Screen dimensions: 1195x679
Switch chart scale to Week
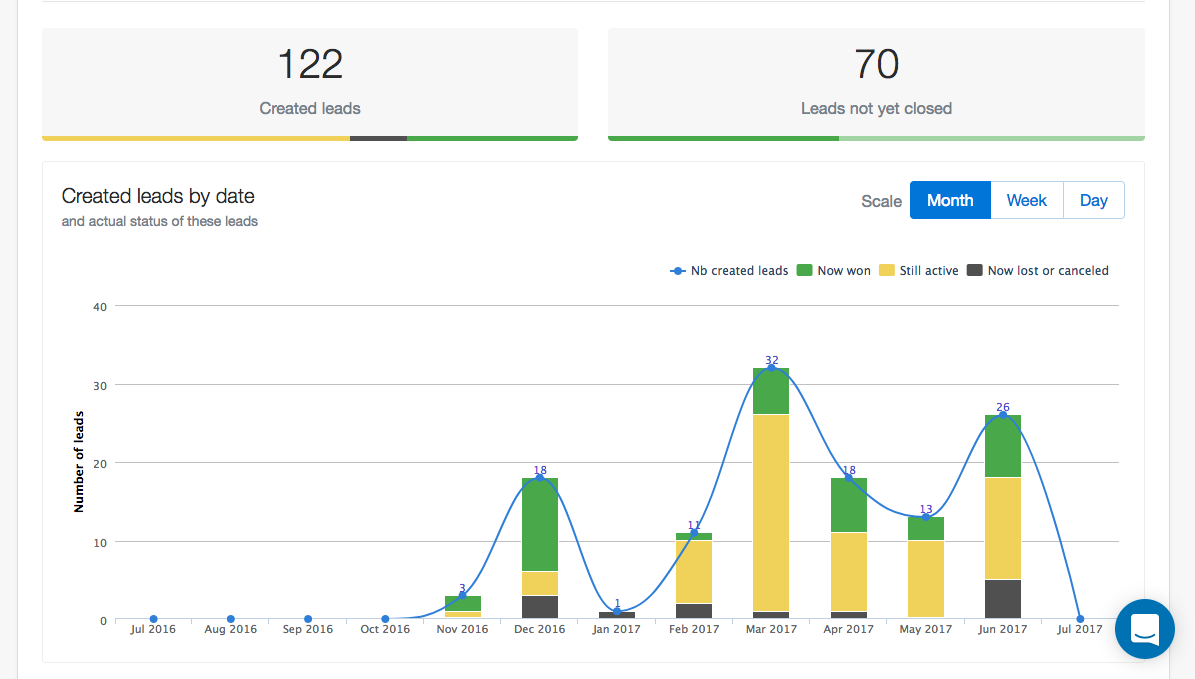pyautogui.click(x=1026, y=200)
